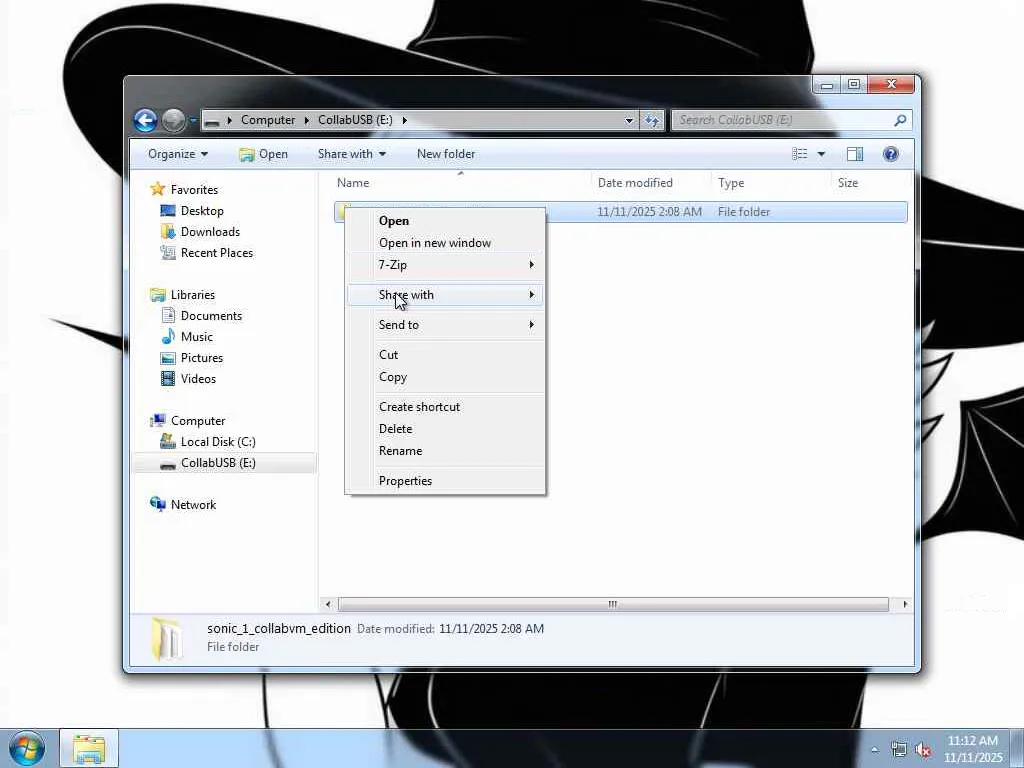Click the 11/11/2025 2:08 AM date cell
The image size is (1024, 768).
pyautogui.click(x=649, y=212)
